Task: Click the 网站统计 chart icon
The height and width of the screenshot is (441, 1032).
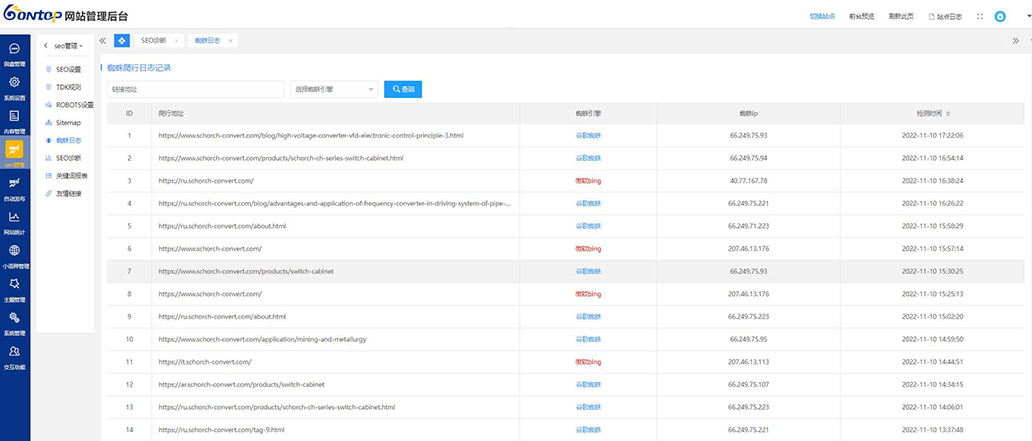Action: (x=15, y=221)
